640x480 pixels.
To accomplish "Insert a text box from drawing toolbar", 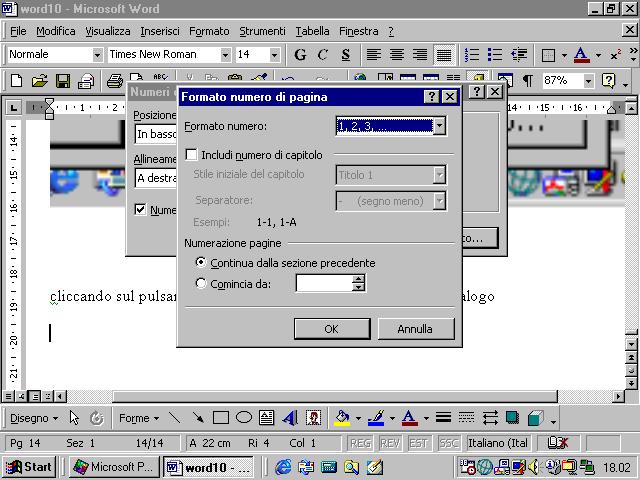I will point(267,418).
